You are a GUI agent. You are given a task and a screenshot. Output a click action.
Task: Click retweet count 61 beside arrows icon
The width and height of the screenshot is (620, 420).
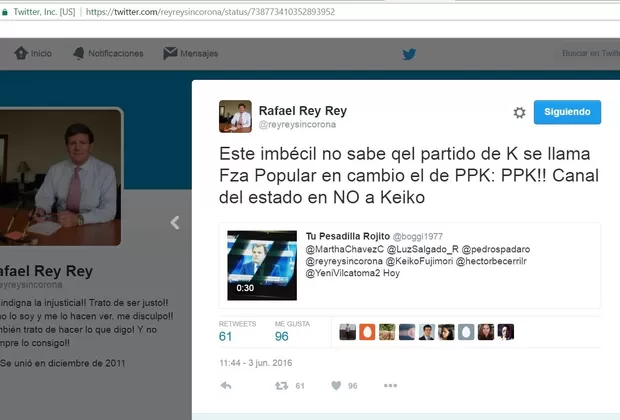[x=300, y=386]
